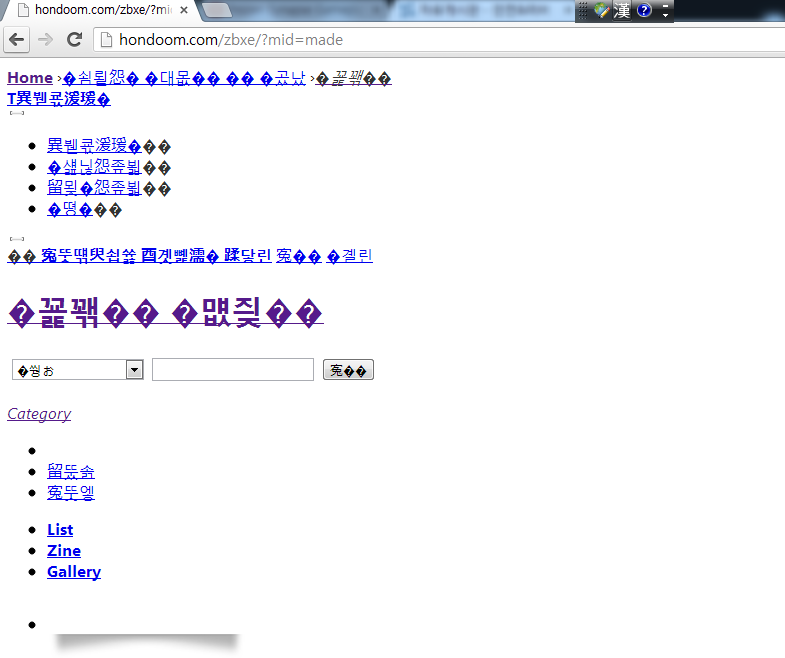
Task: Switch to Gallery view
Action: point(74,572)
